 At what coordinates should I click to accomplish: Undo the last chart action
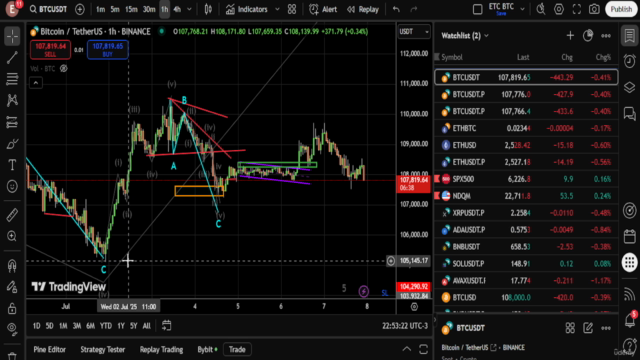[396, 9]
